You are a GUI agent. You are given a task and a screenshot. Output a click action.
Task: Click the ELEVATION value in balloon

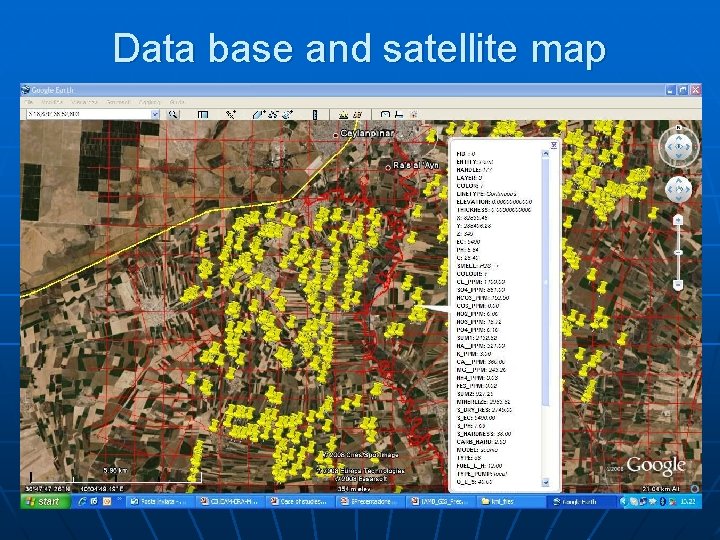pos(512,202)
